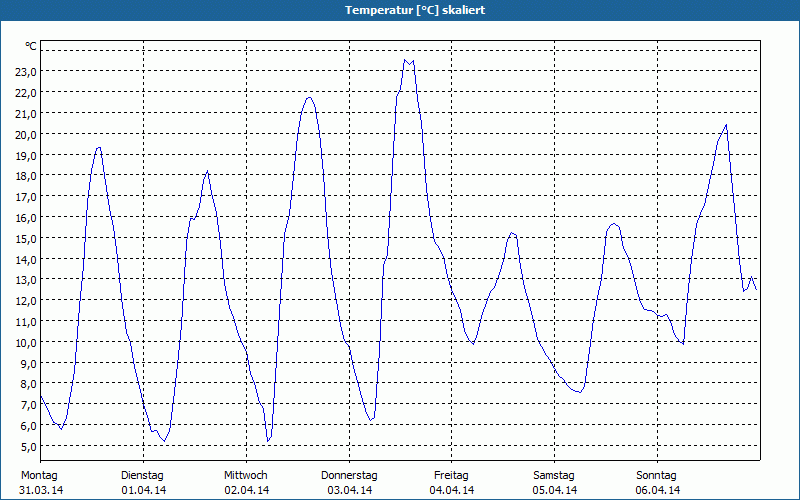Select the date 02.04.14
The height and width of the screenshot is (500, 800).
click(x=247, y=491)
